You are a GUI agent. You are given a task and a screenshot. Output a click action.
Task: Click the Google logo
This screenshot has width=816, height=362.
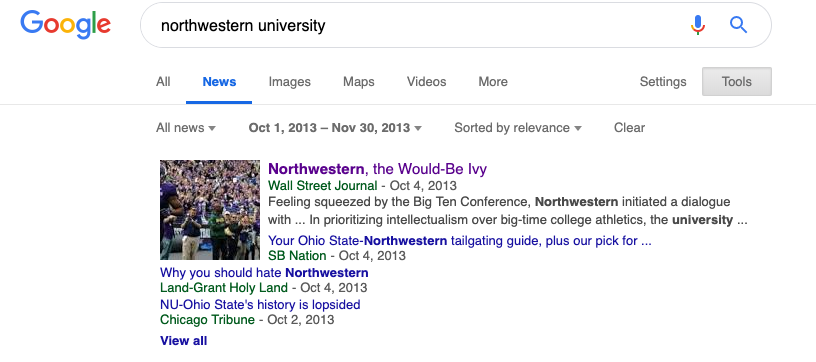pos(66,24)
